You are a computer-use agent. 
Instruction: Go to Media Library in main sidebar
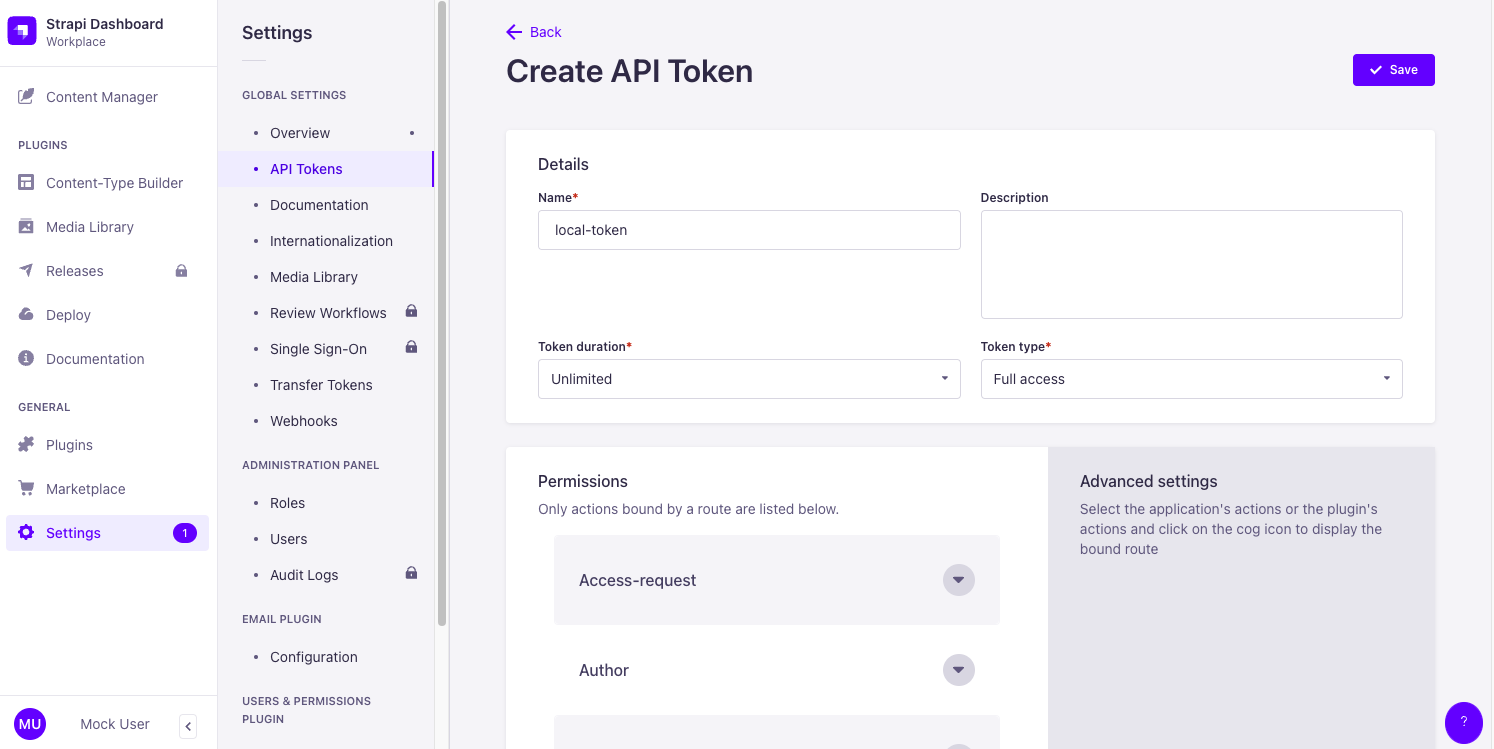coord(89,227)
